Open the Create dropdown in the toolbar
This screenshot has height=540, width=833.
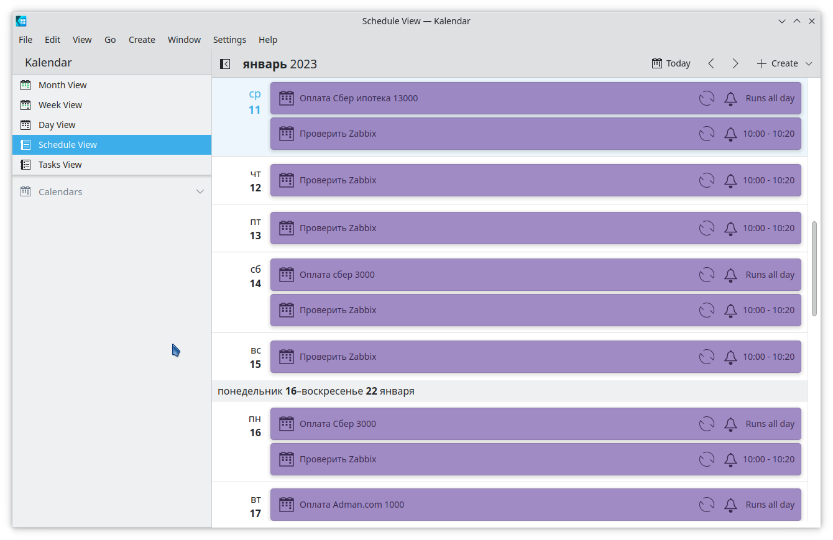click(x=784, y=64)
